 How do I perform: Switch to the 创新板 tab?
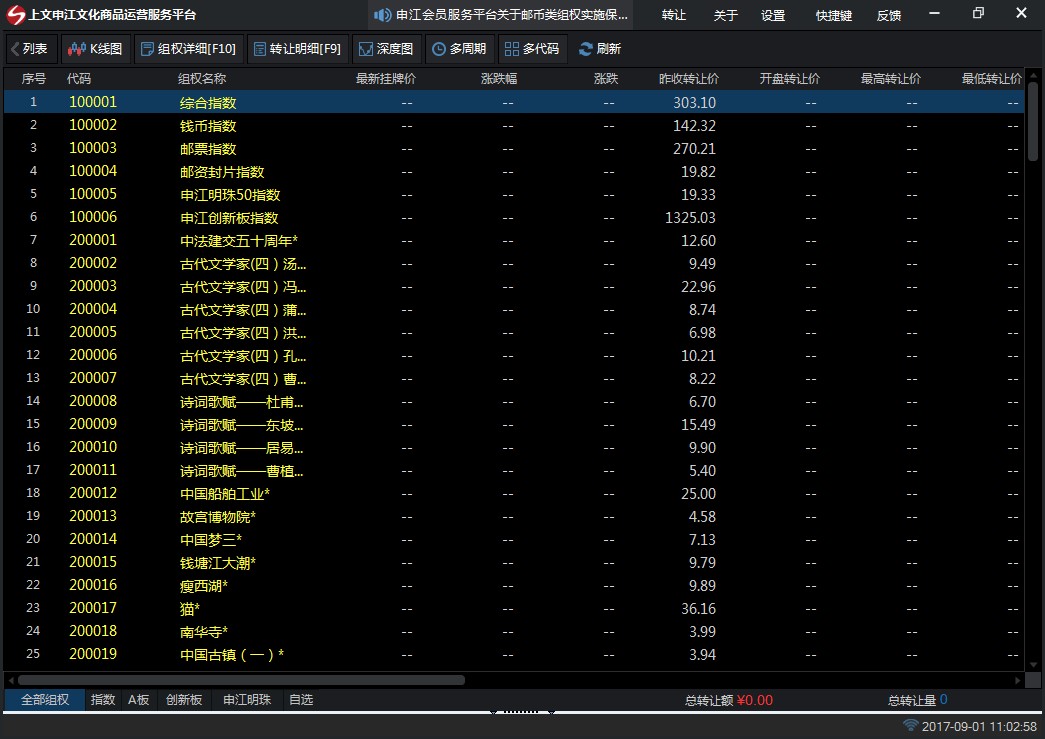pyautogui.click(x=183, y=700)
